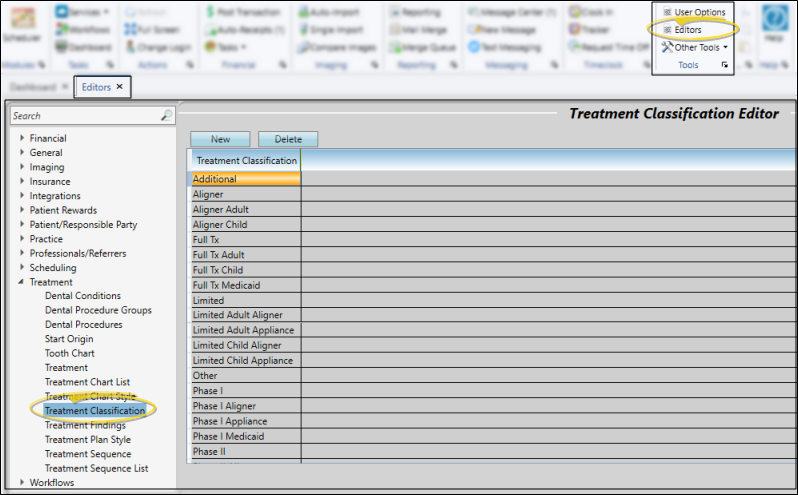The height and width of the screenshot is (495, 798).
Task: Expand the Workflows tree node
Action: pos(22,483)
